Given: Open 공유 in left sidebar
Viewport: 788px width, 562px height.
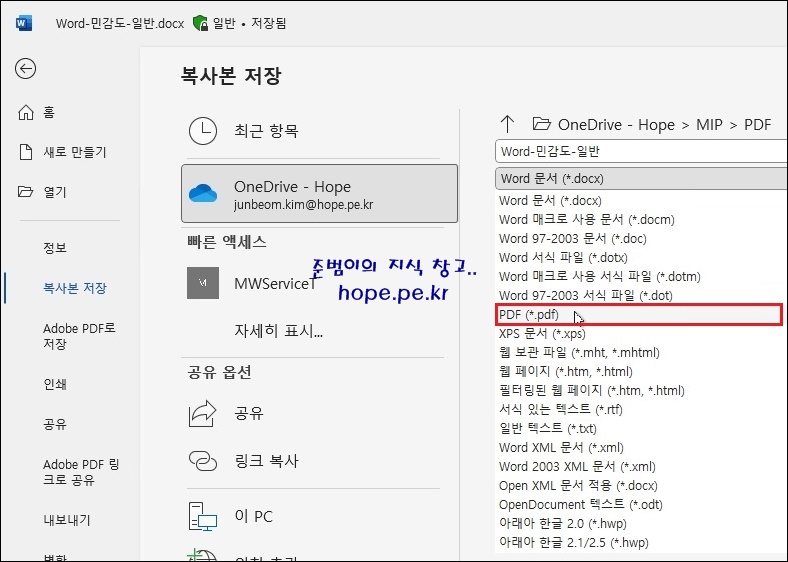Looking at the screenshot, I should coord(55,424).
